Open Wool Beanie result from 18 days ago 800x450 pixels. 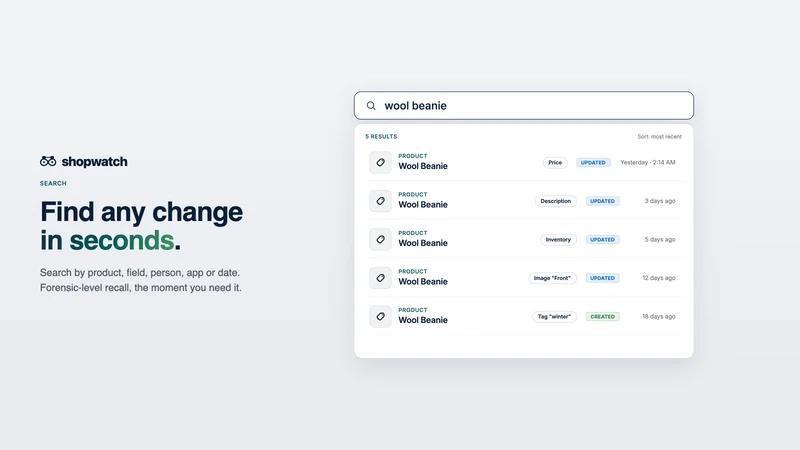(x=523, y=316)
